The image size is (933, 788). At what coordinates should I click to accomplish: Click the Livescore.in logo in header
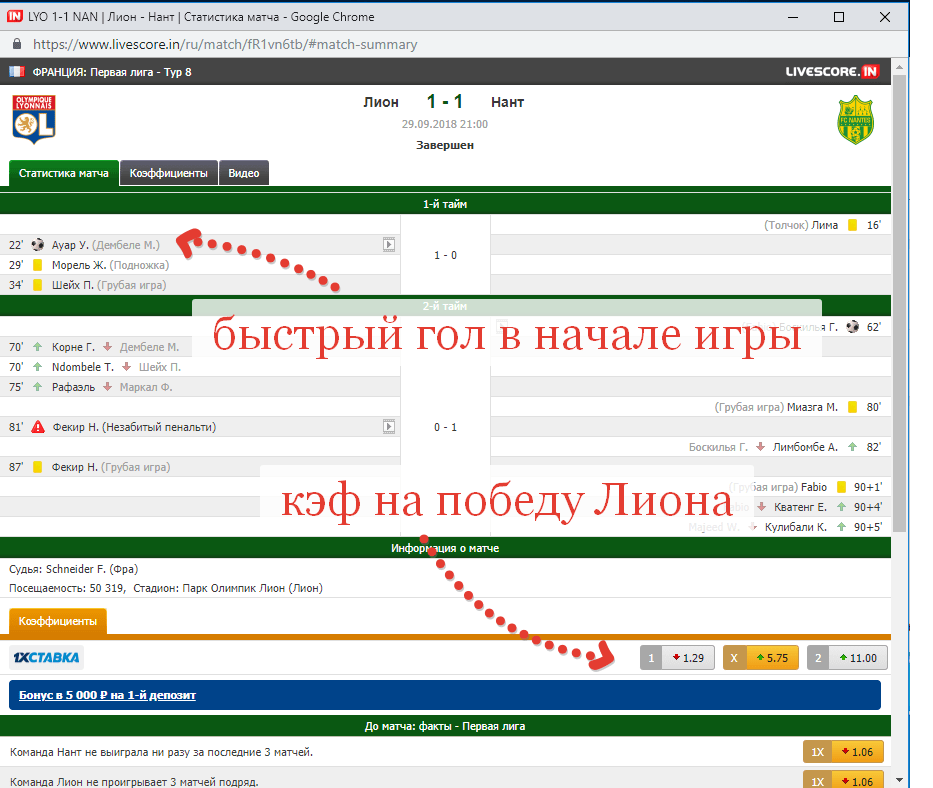click(831, 72)
